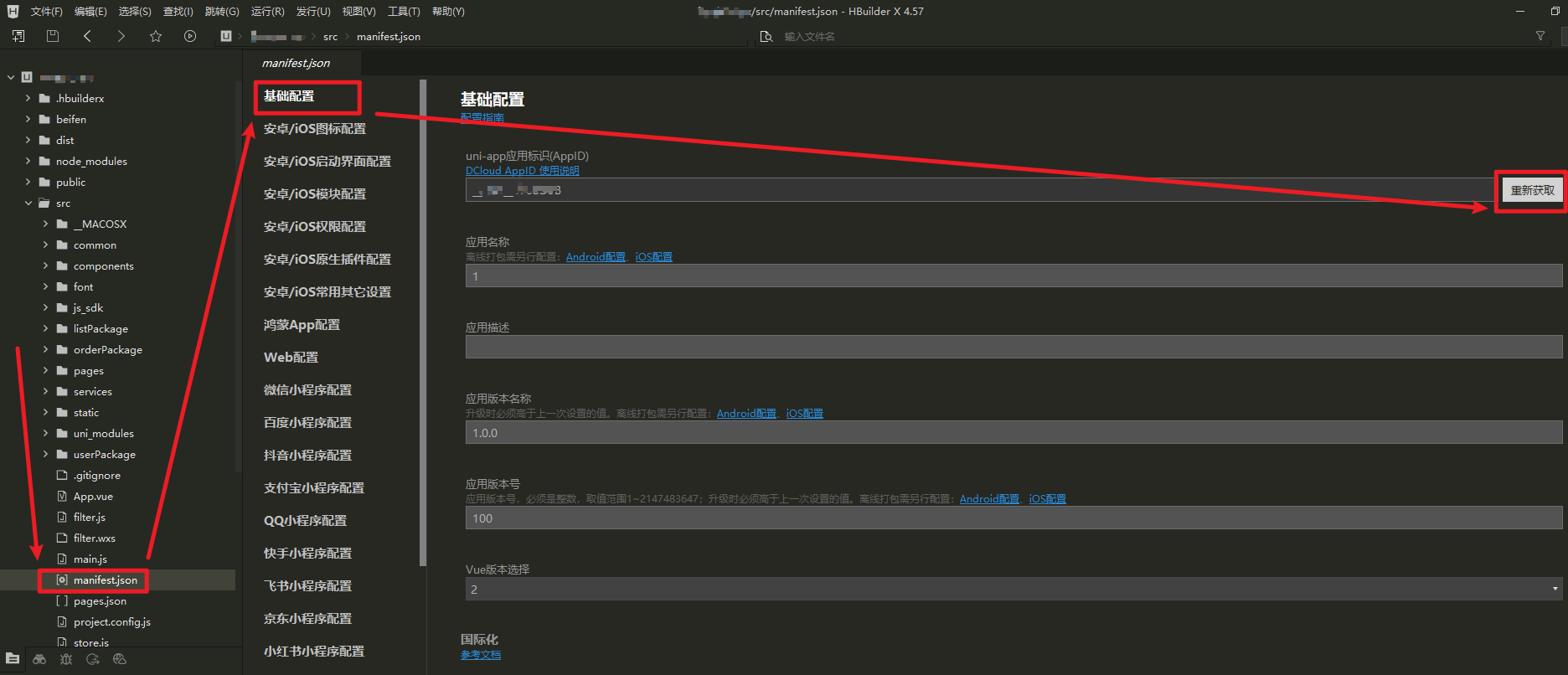Expand the dist folder
The image size is (1568, 675).
tap(28, 140)
